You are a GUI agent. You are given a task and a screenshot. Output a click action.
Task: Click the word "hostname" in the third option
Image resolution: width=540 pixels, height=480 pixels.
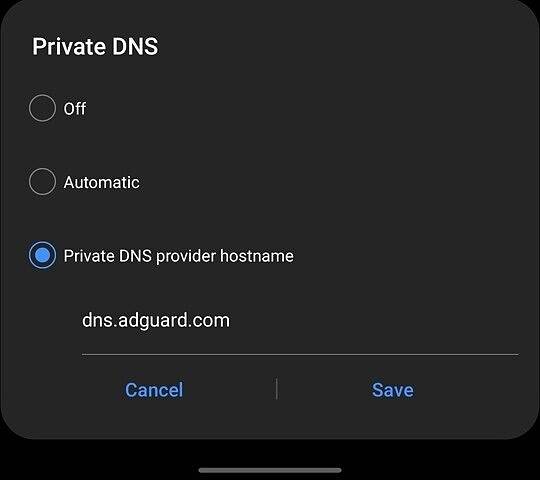[257, 256]
